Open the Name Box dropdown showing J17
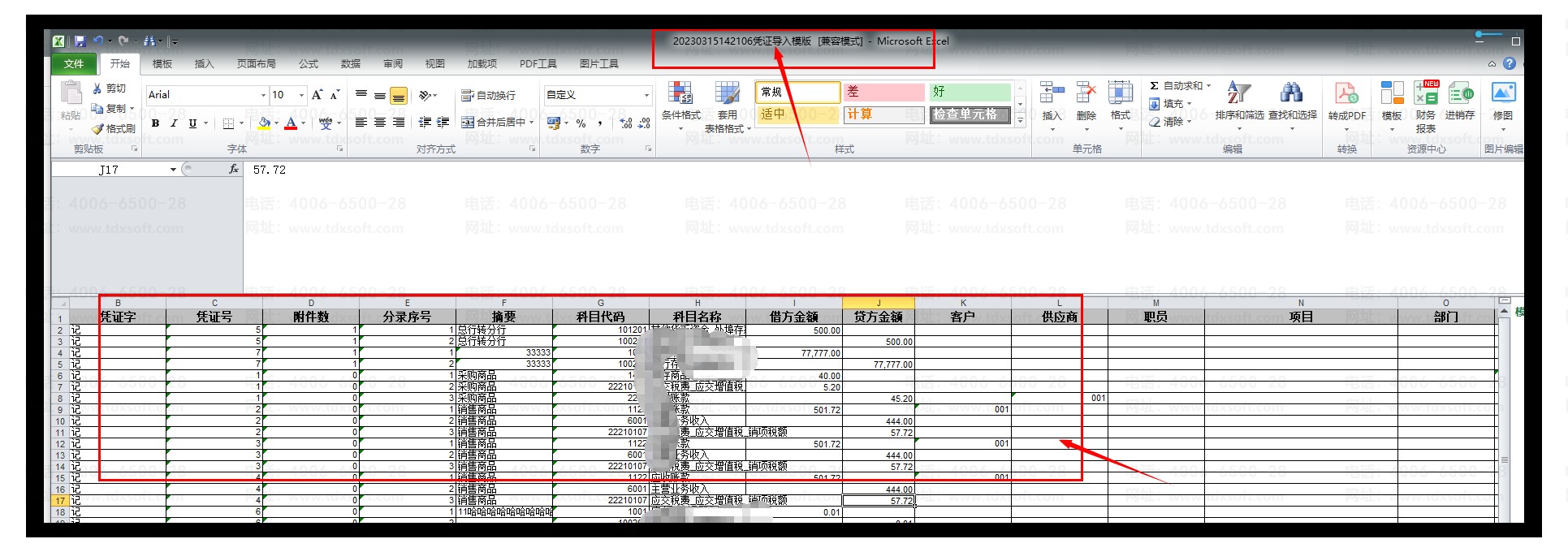Image resolution: width=1568 pixels, height=552 pixels. pos(173,170)
